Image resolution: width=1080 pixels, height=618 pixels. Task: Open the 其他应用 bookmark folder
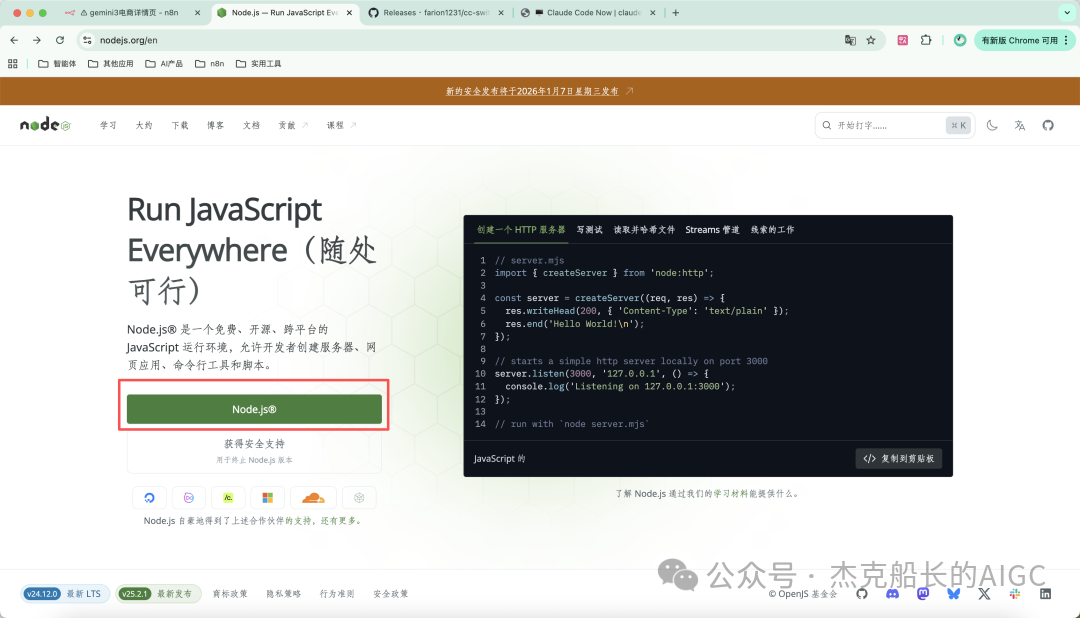[x=111, y=63]
